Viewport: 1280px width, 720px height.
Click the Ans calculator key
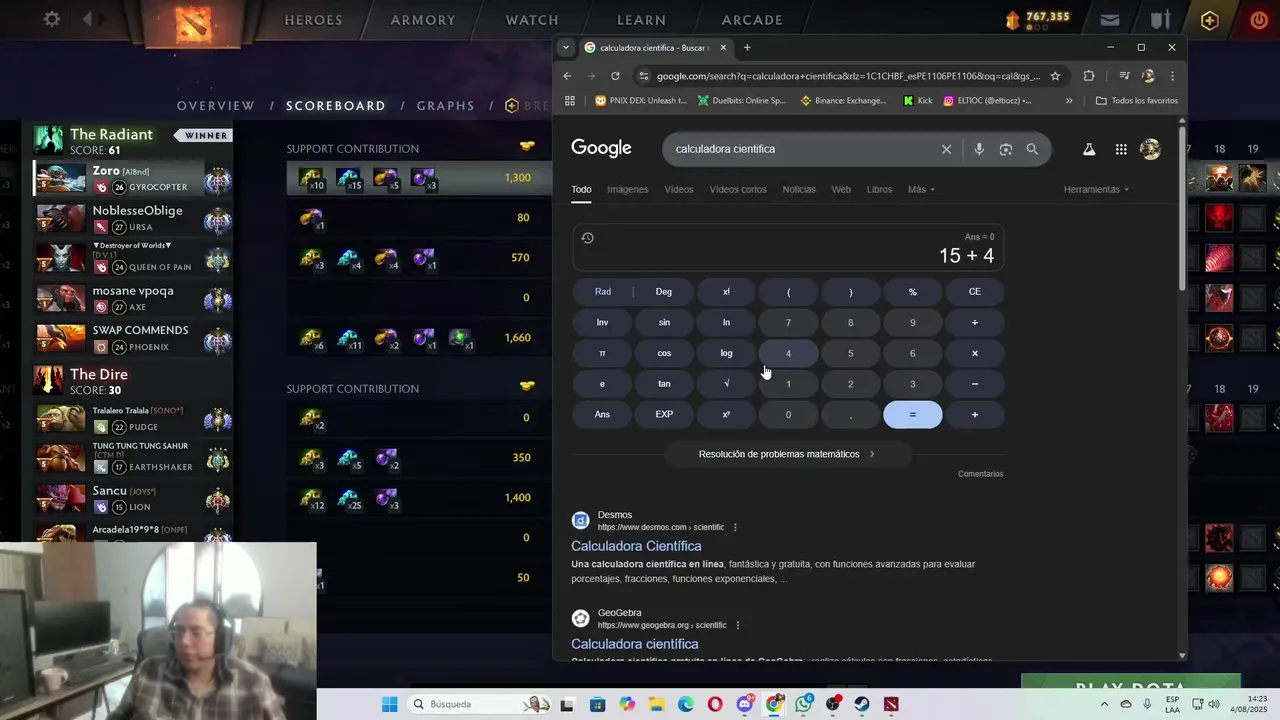[602, 414]
